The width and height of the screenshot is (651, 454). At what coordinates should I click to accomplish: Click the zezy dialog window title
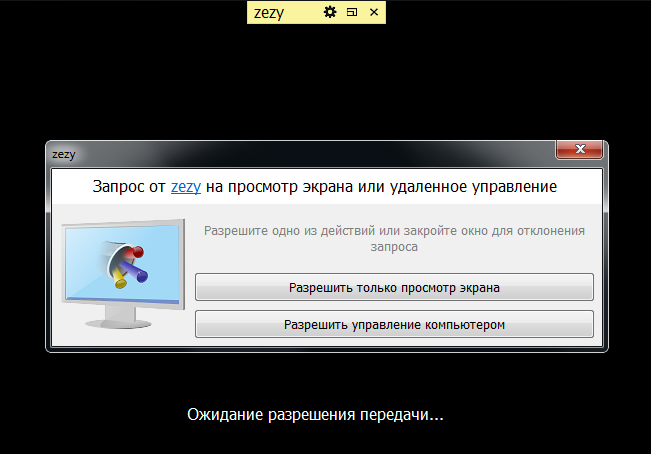click(64, 154)
